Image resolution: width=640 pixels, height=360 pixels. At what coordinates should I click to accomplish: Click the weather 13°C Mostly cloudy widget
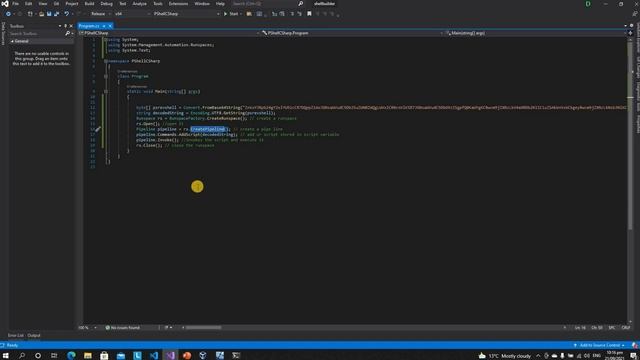504,356
